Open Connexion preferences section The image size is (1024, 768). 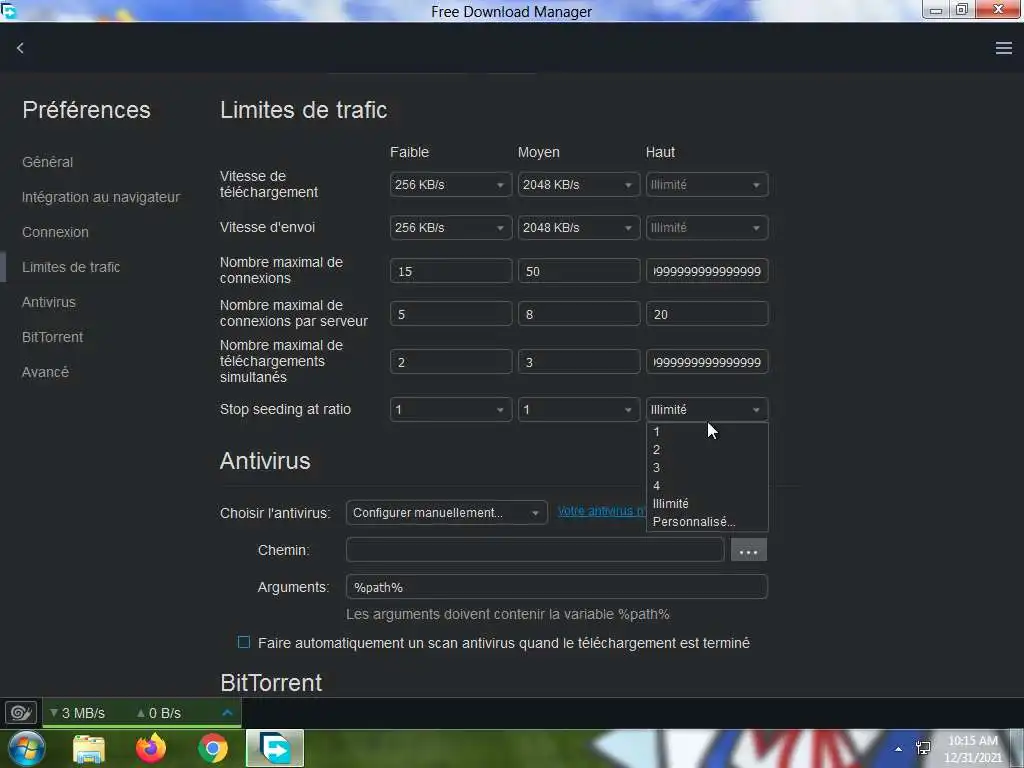[56, 232]
